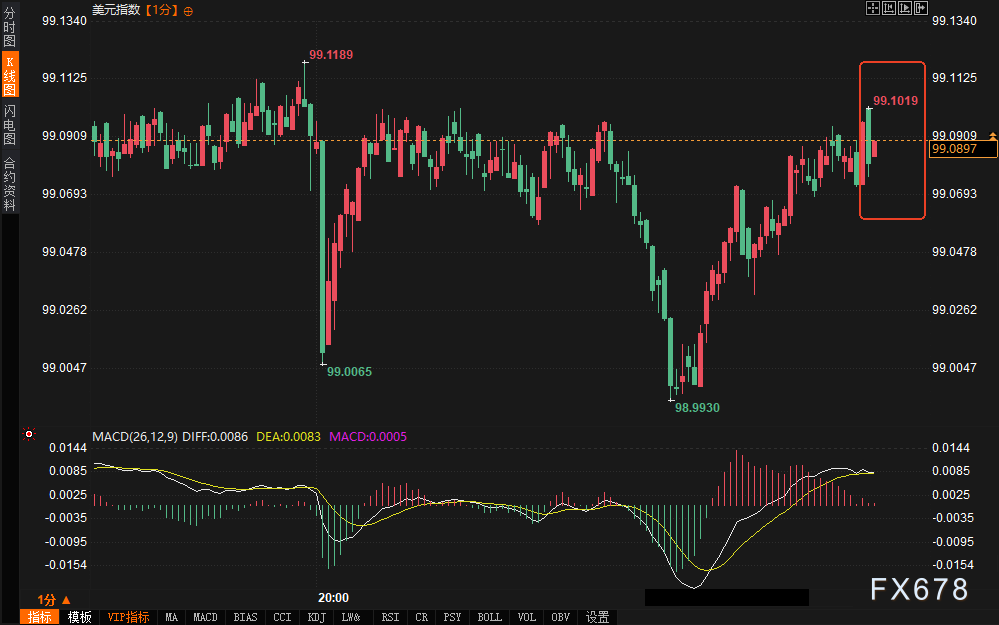Click the rightmost icon with right-pointing arrow

tap(921, 8)
